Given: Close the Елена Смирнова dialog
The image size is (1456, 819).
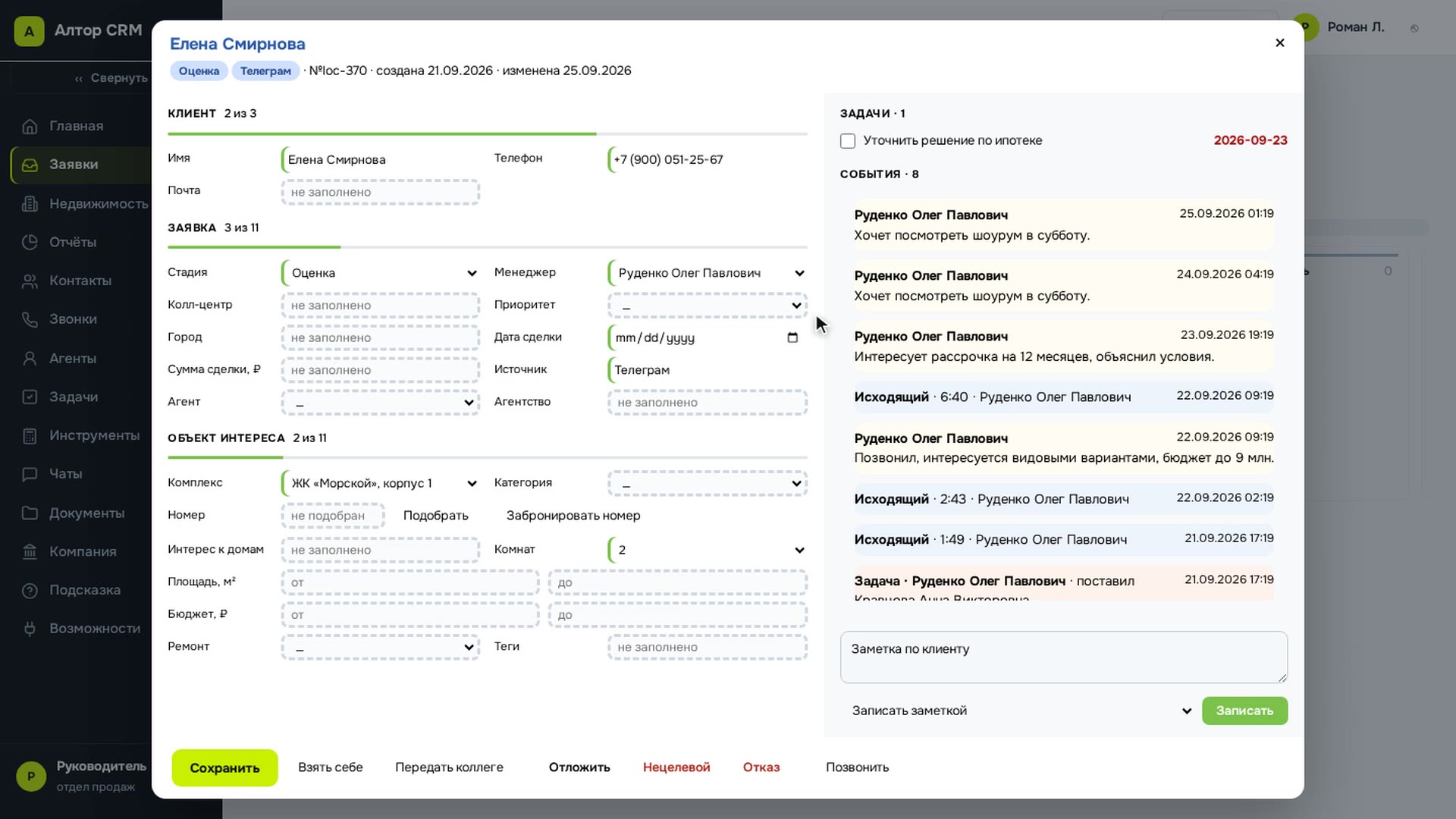Looking at the screenshot, I should [x=1279, y=43].
